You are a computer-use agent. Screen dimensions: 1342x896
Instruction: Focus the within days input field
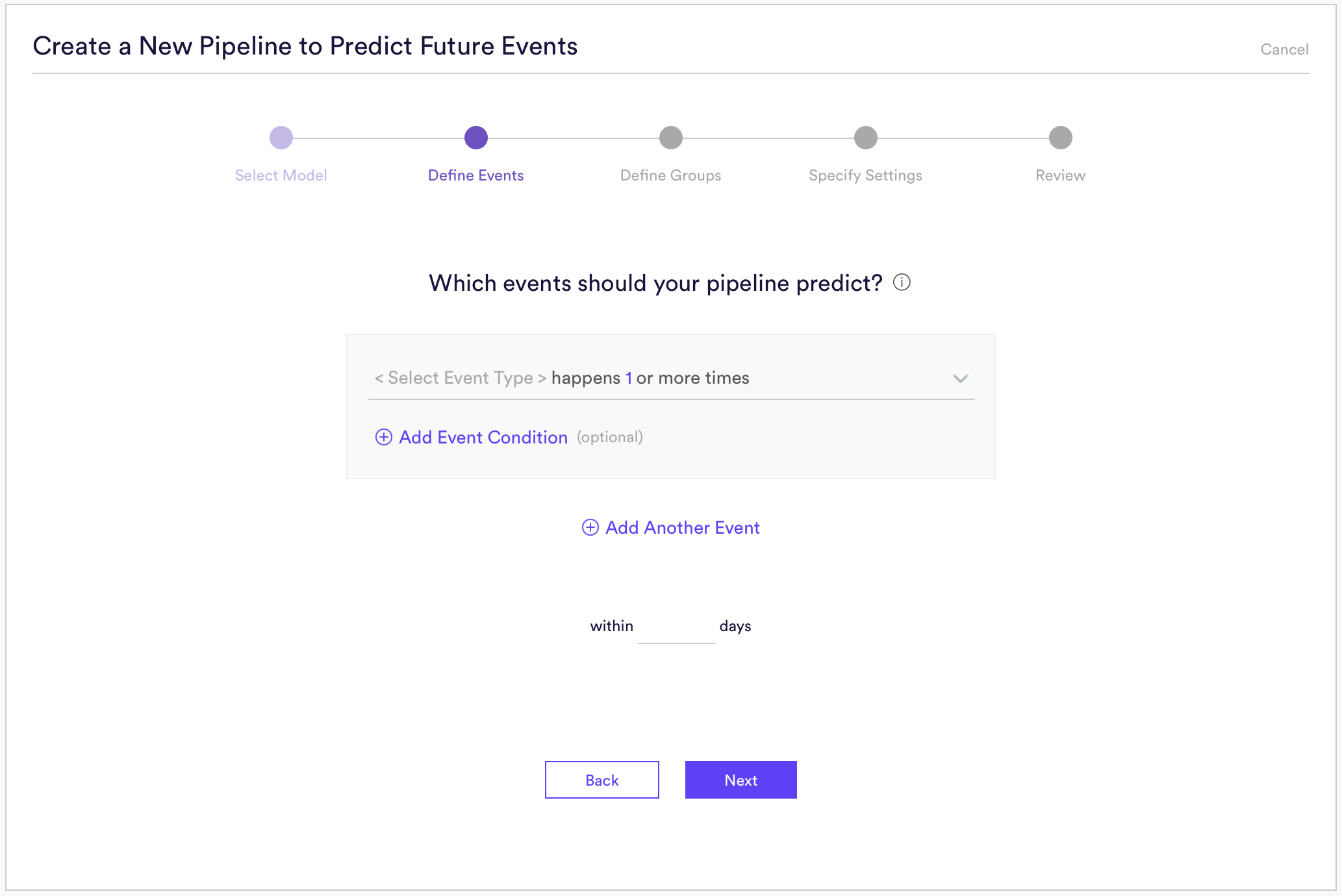[x=677, y=627]
